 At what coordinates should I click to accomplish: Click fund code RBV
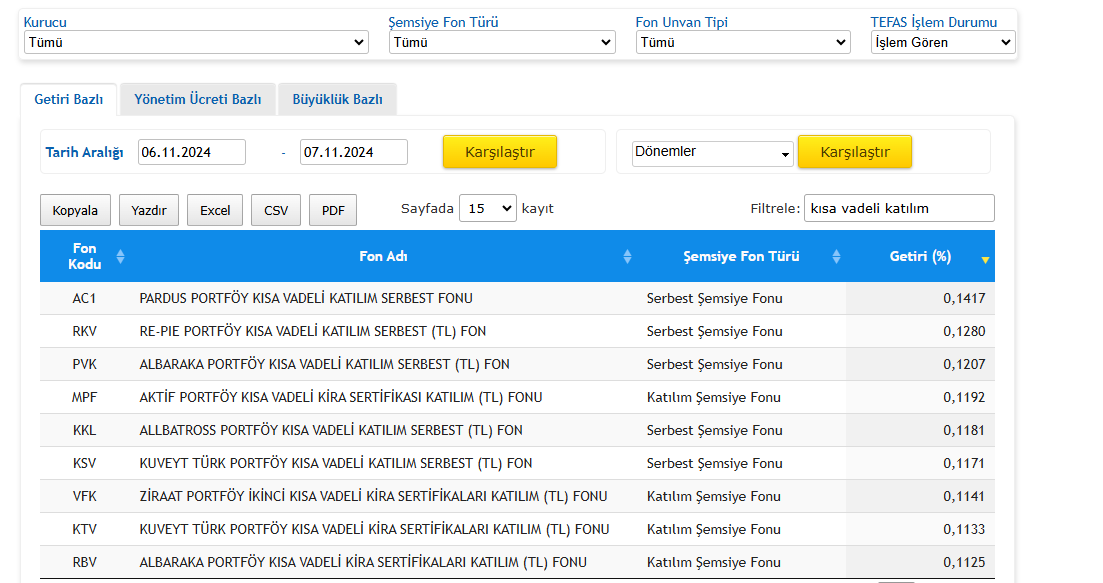pyautogui.click(x=84, y=563)
